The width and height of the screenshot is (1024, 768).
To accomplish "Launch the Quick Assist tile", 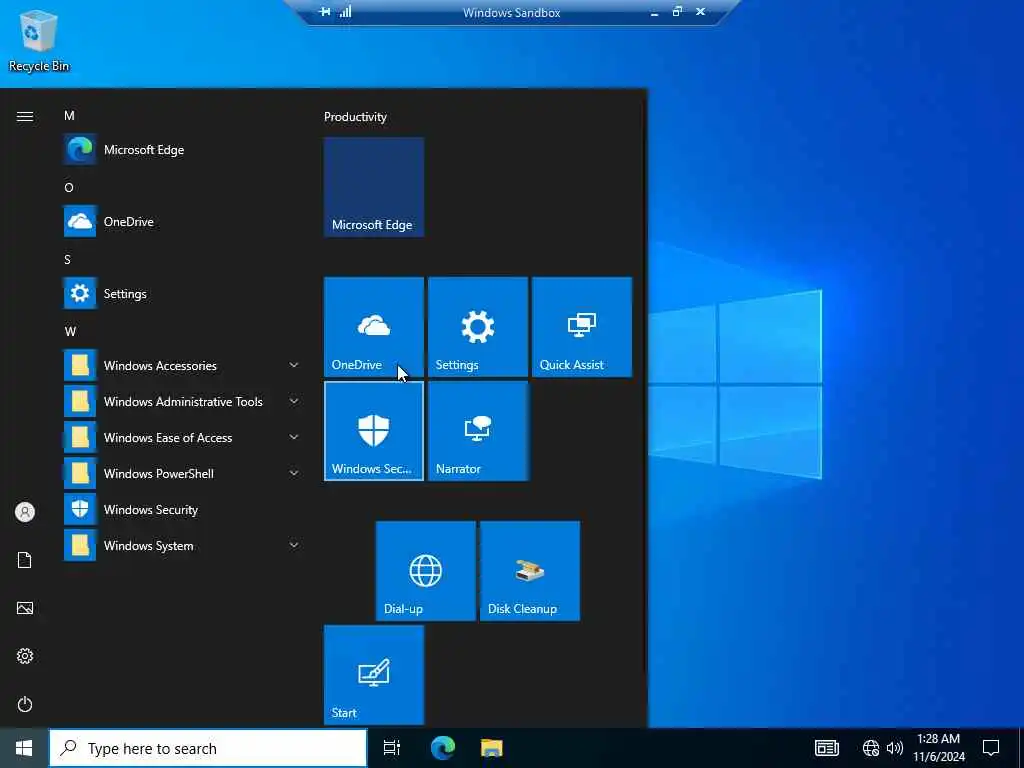I will point(582,327).
